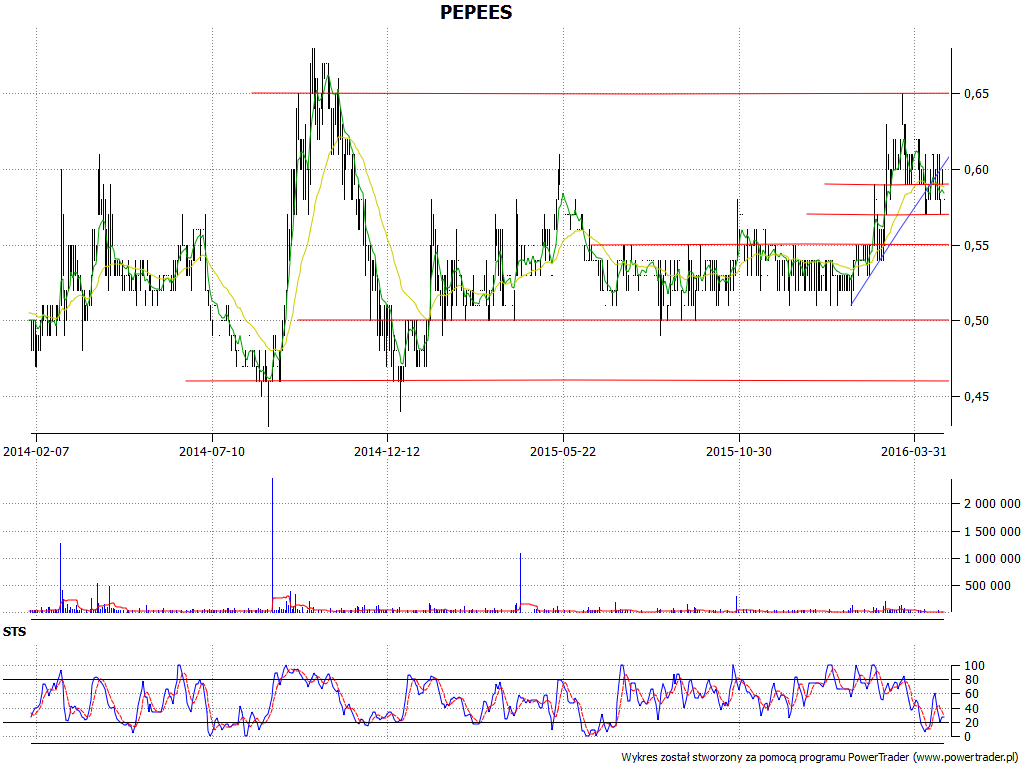Image resolution: width=1024 pixels, height=768 pixels.
Task: Click the 2014-07-10 date label
Action: 212,451
